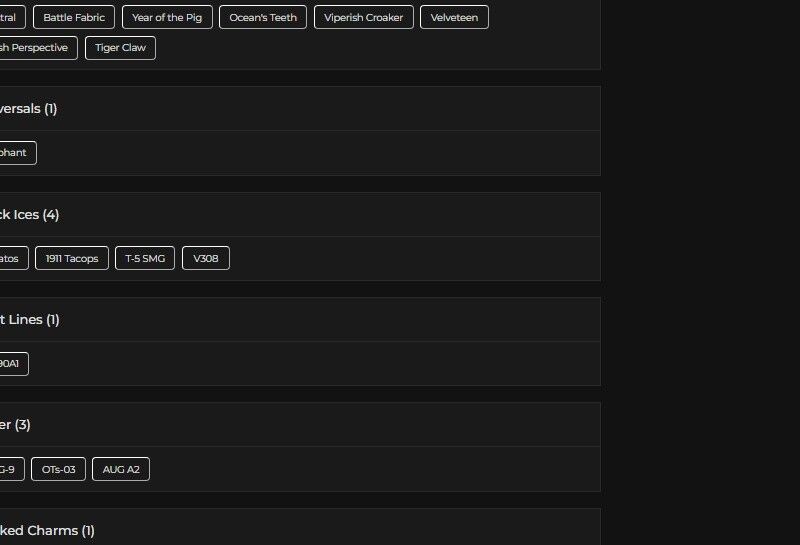The width and height of the screenshot is (800, 545).
Task: Select the AUG A2 tag
Action: (x=120, y=469)
